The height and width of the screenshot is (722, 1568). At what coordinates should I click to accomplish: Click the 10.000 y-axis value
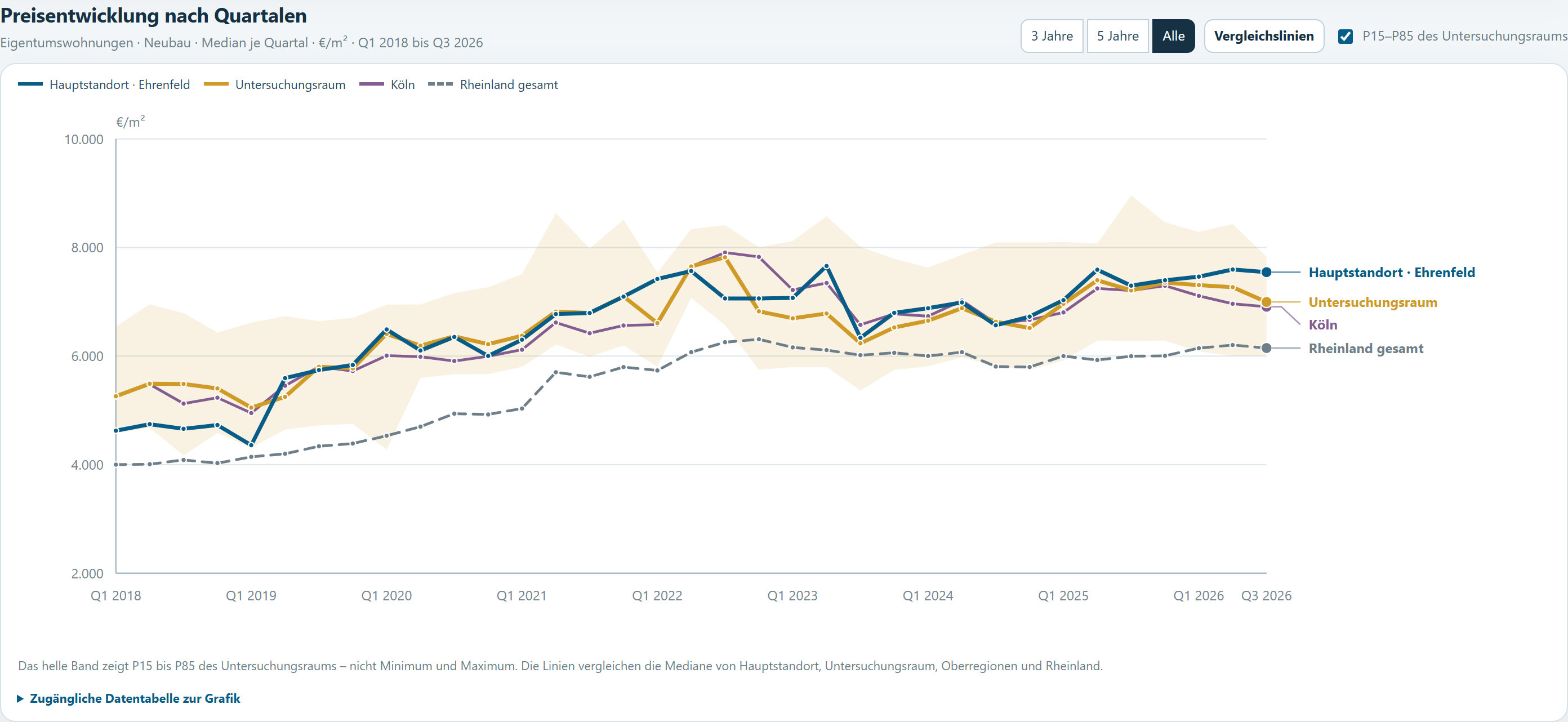click(84, 140)
